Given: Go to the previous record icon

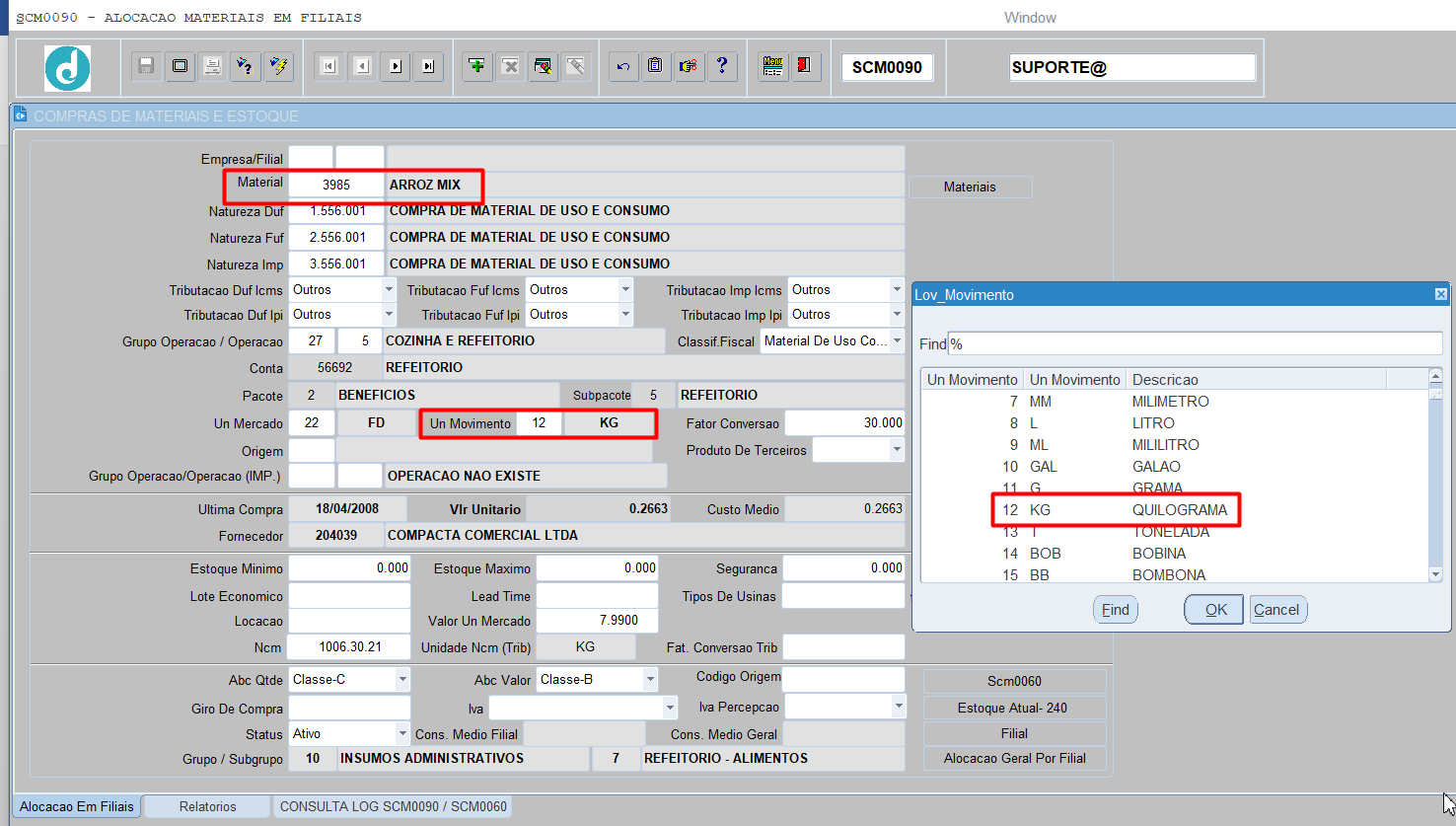Looking at the screenshot, I should click(x=363, y=66).
